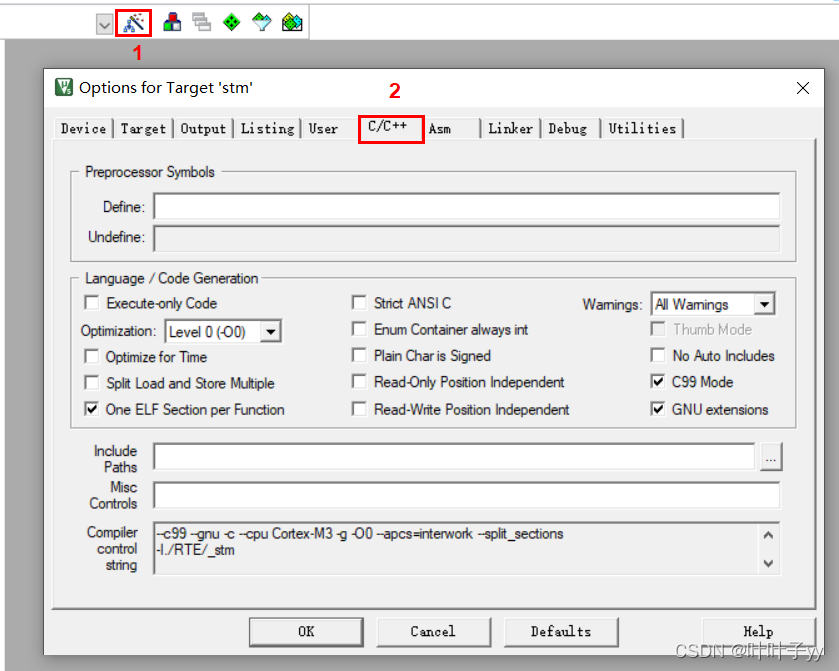Click the green diamond Run-Time Environment icon
Image resolution: width=839 pixels, height=671 pixels.
(x=232, y=22)
